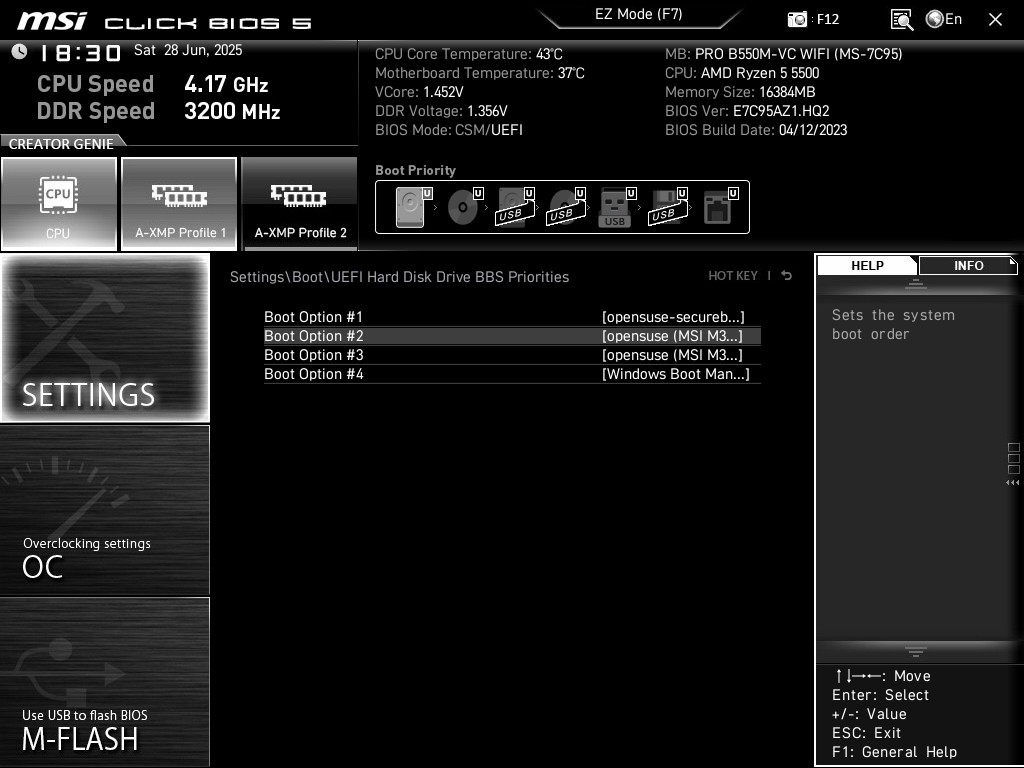Open Boot Option #2 value list
This screenshot has height=768, width=1024.
(x=672, y=336)
